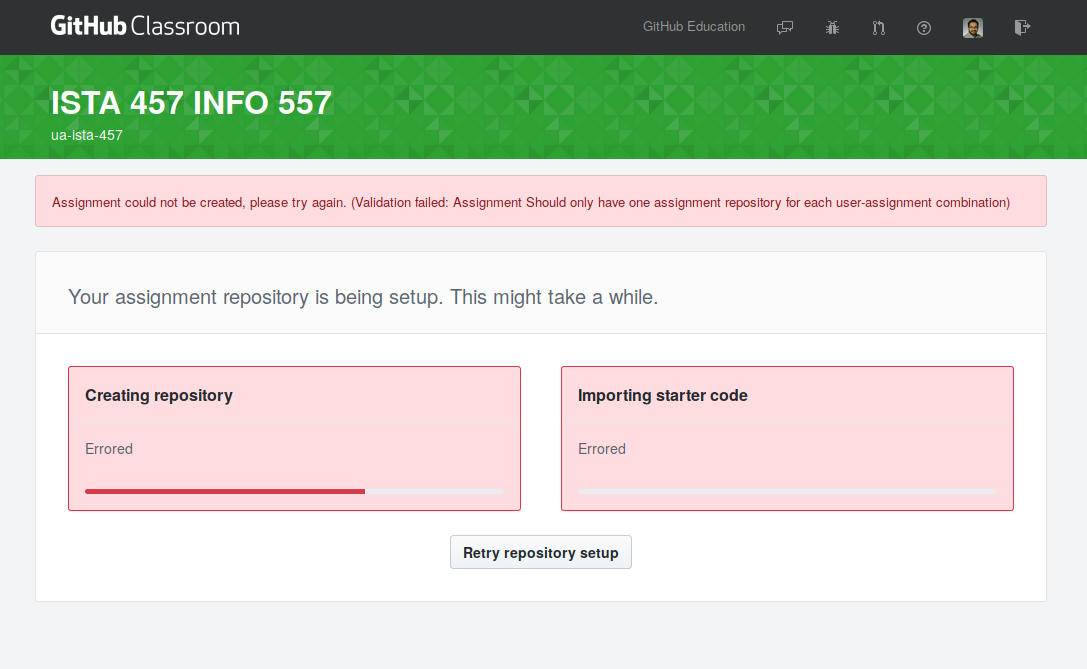Click the Importing starter code status card

(x=787, y=438)
